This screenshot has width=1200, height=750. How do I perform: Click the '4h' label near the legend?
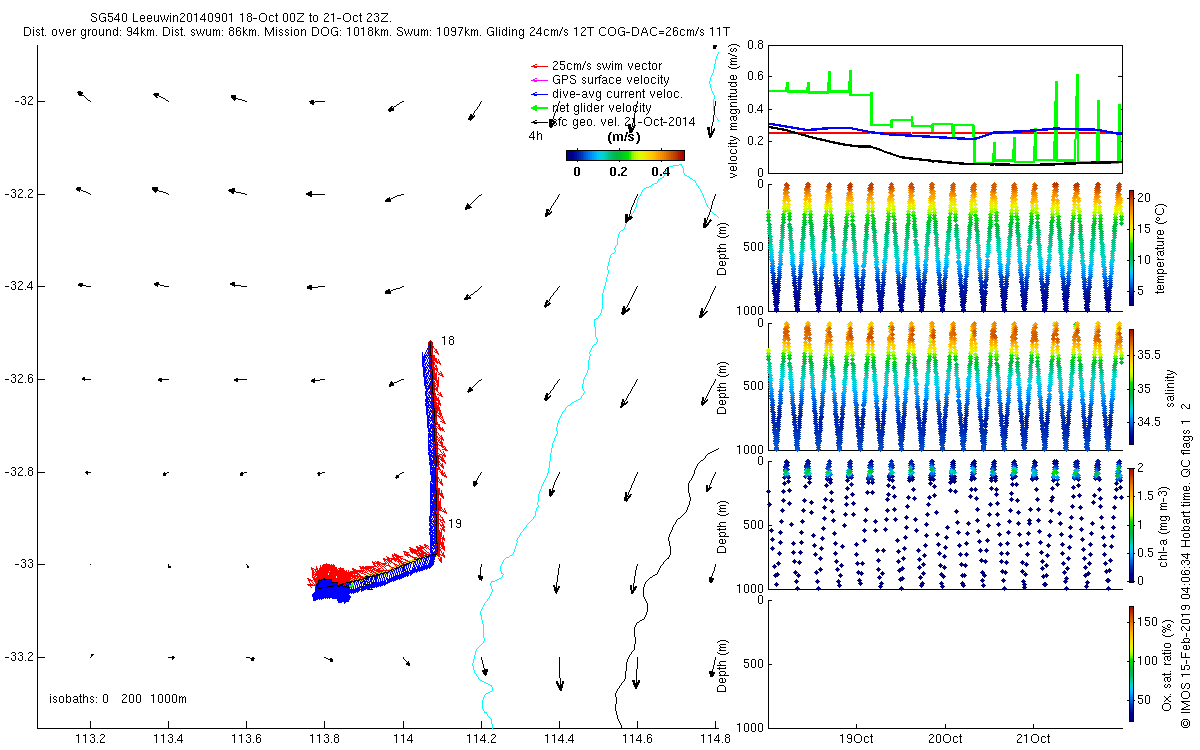pyautogui.click(x=536, y=135)
